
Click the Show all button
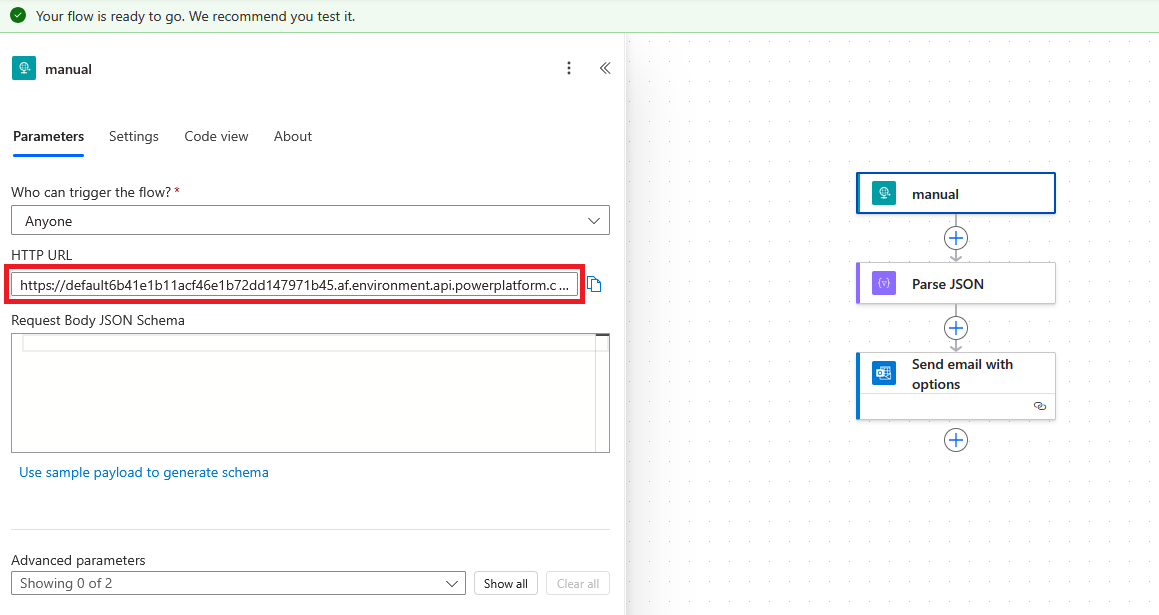pyautogui.click(x=506, y=583)
